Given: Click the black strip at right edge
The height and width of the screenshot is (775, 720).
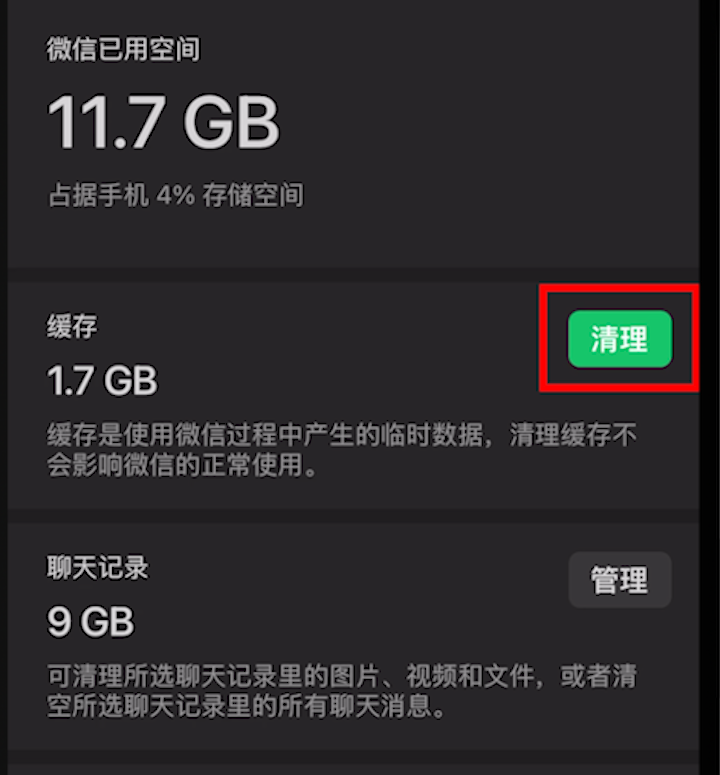Looking at the screenshot, I should (x=710, y=388).
